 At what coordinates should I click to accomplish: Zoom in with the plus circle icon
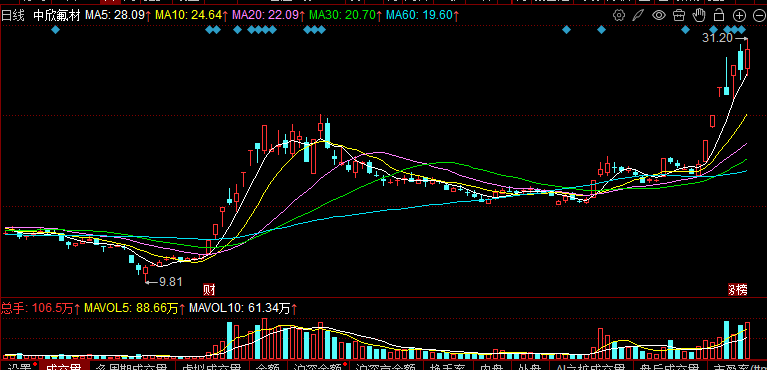coord(739,15)
